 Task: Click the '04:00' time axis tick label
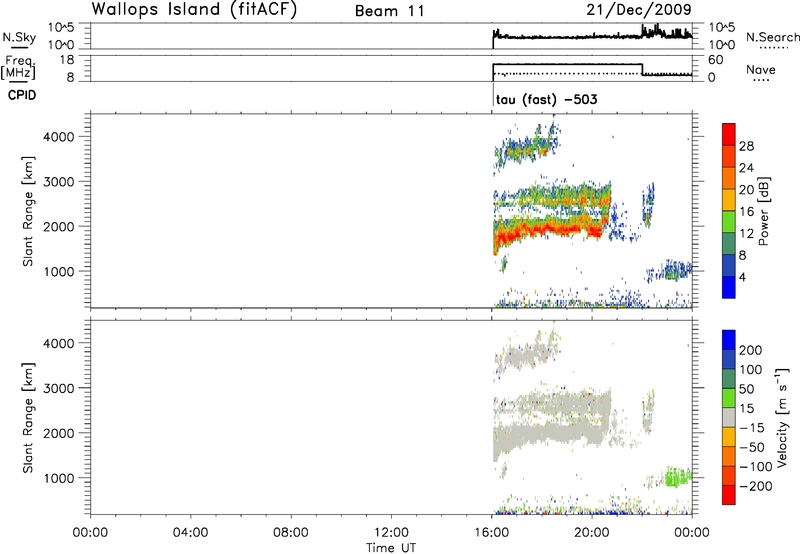pyautogui.click(x=190, y=533)
